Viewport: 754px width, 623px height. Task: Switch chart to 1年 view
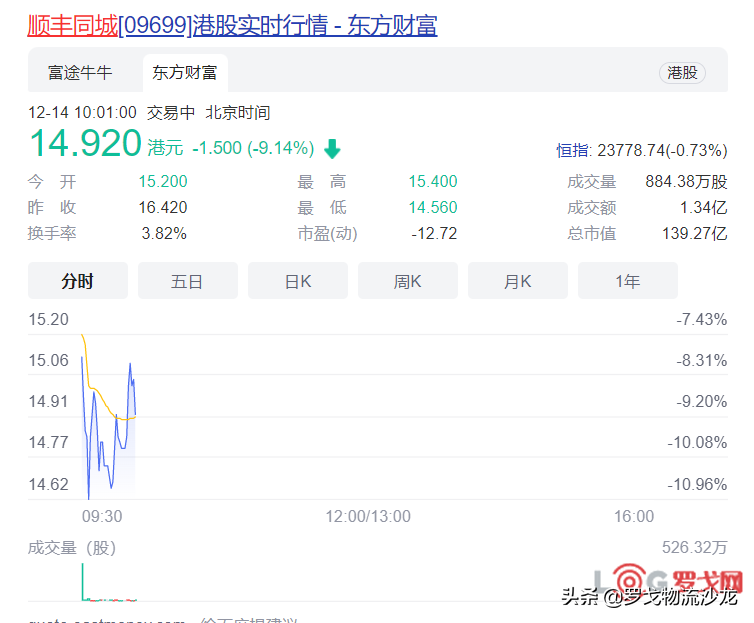pos(628,281)
